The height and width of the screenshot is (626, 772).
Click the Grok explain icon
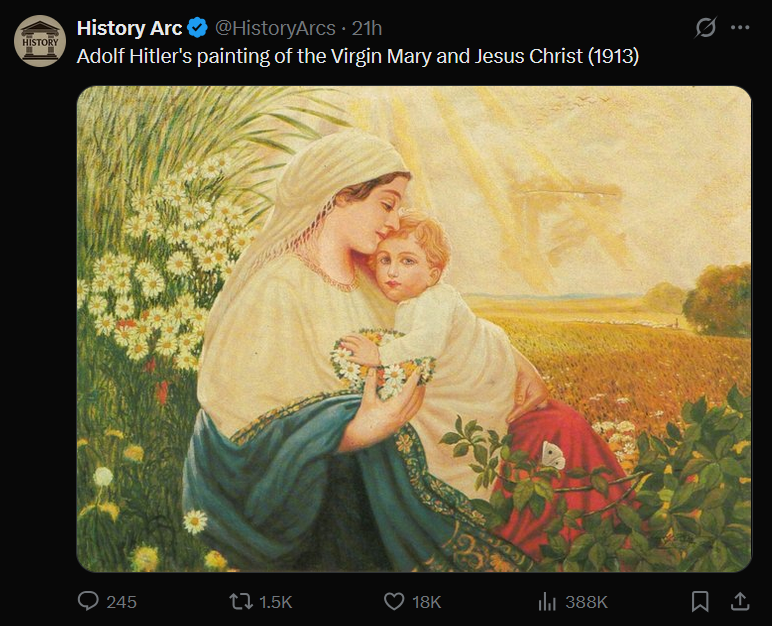(x=706, y=28)
